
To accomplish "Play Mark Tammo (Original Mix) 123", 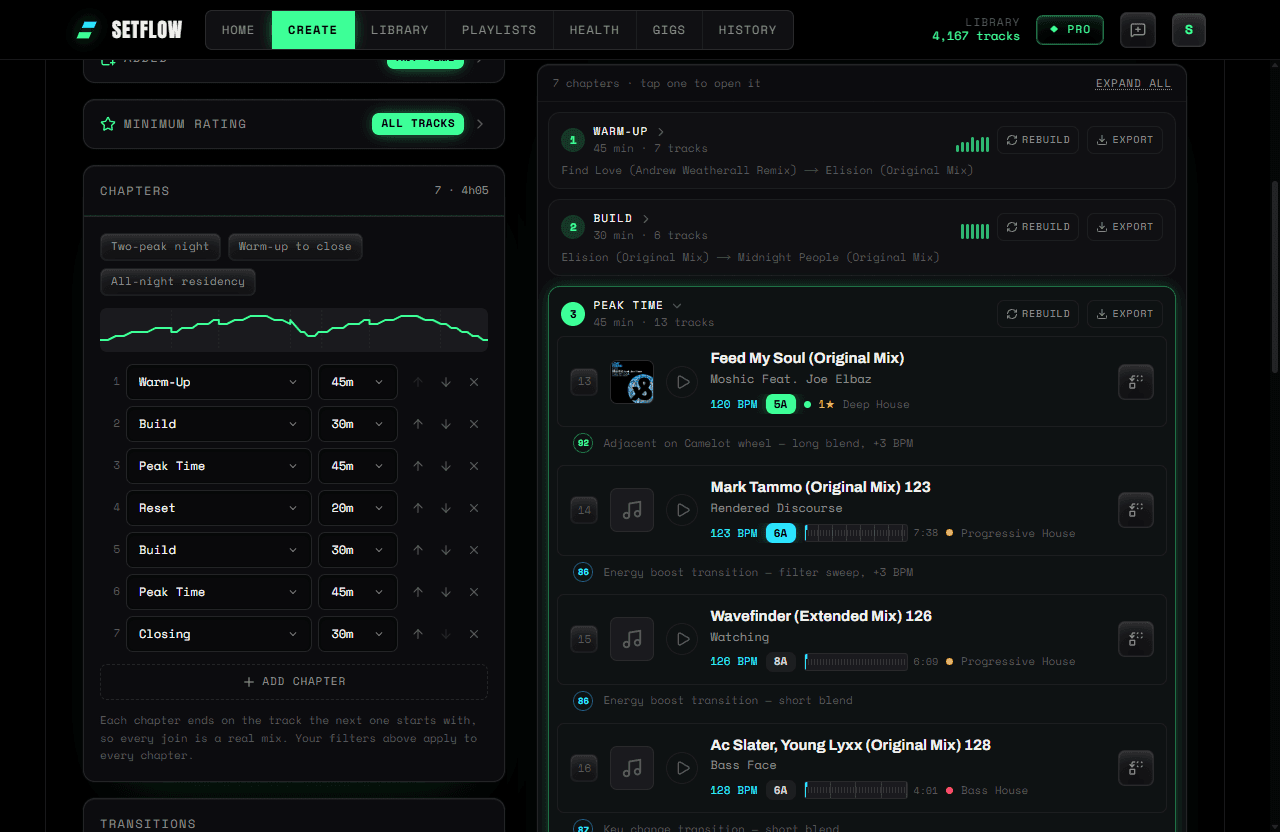I will 682,510.
